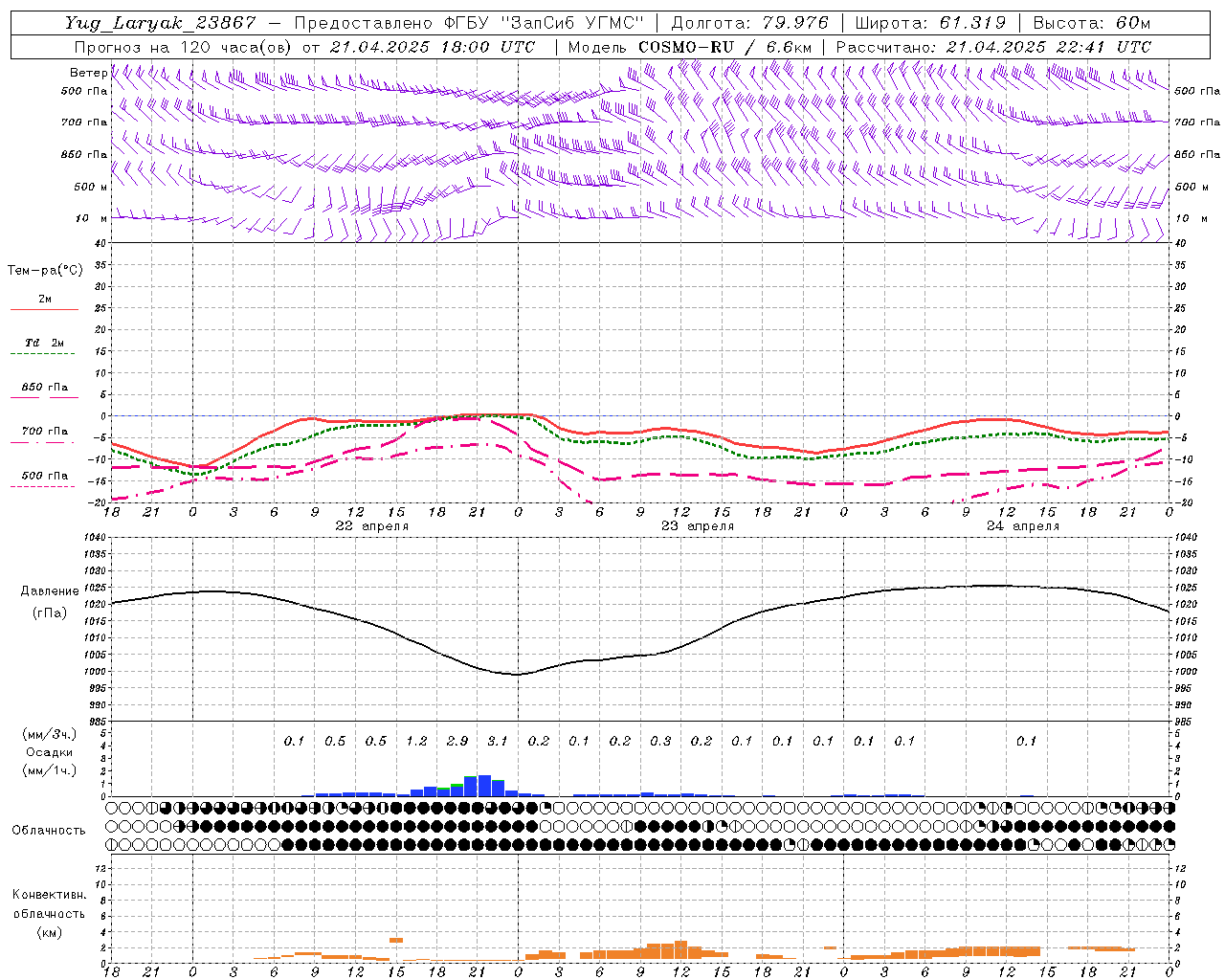This screenshot has width=1225, height=980.
Task: Select the Td 2м dew point legend entry
Action: [x=45, y=343]
